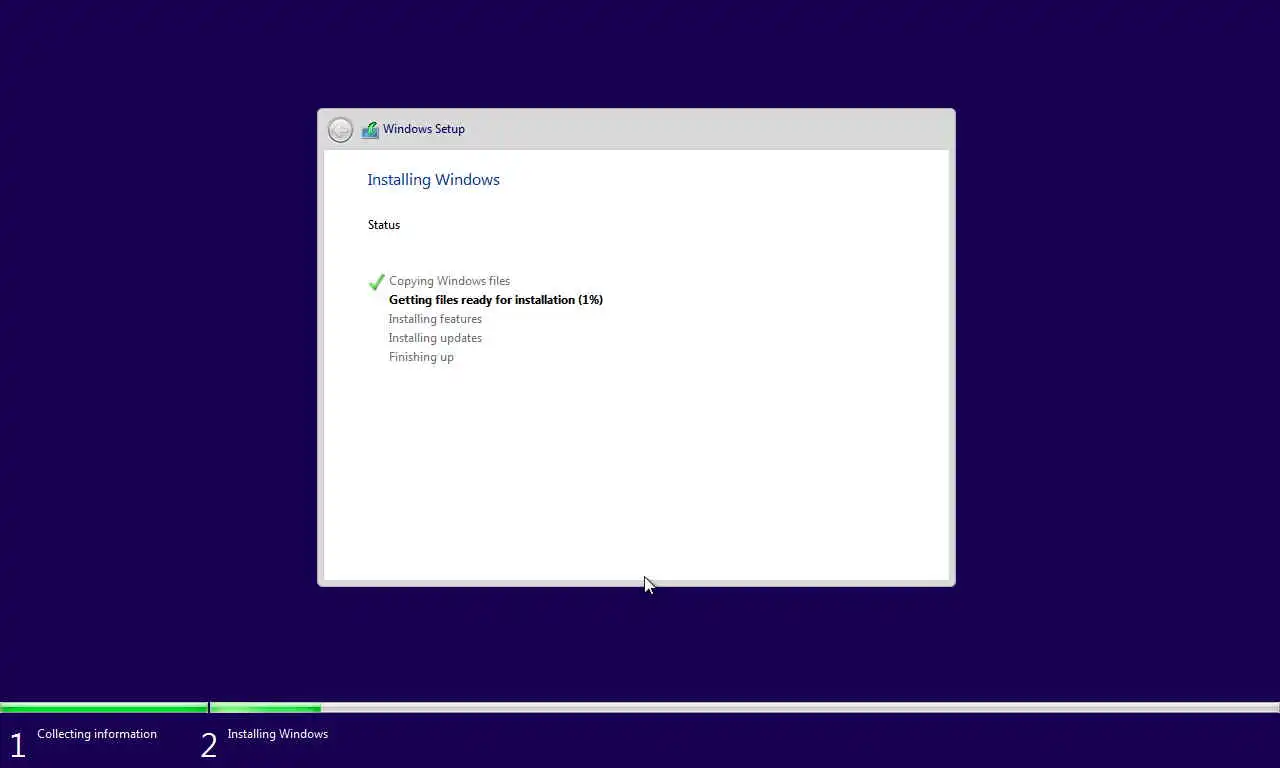Click the Finishing up step

click(x=421, y=357)
